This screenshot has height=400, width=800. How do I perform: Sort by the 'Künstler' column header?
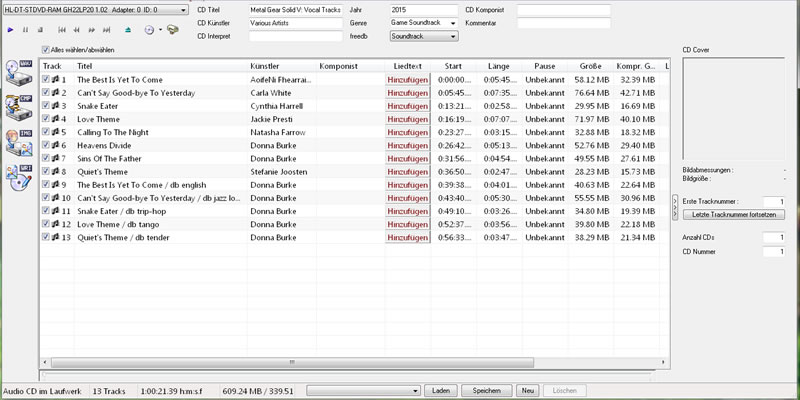click(x=280, y=66)
